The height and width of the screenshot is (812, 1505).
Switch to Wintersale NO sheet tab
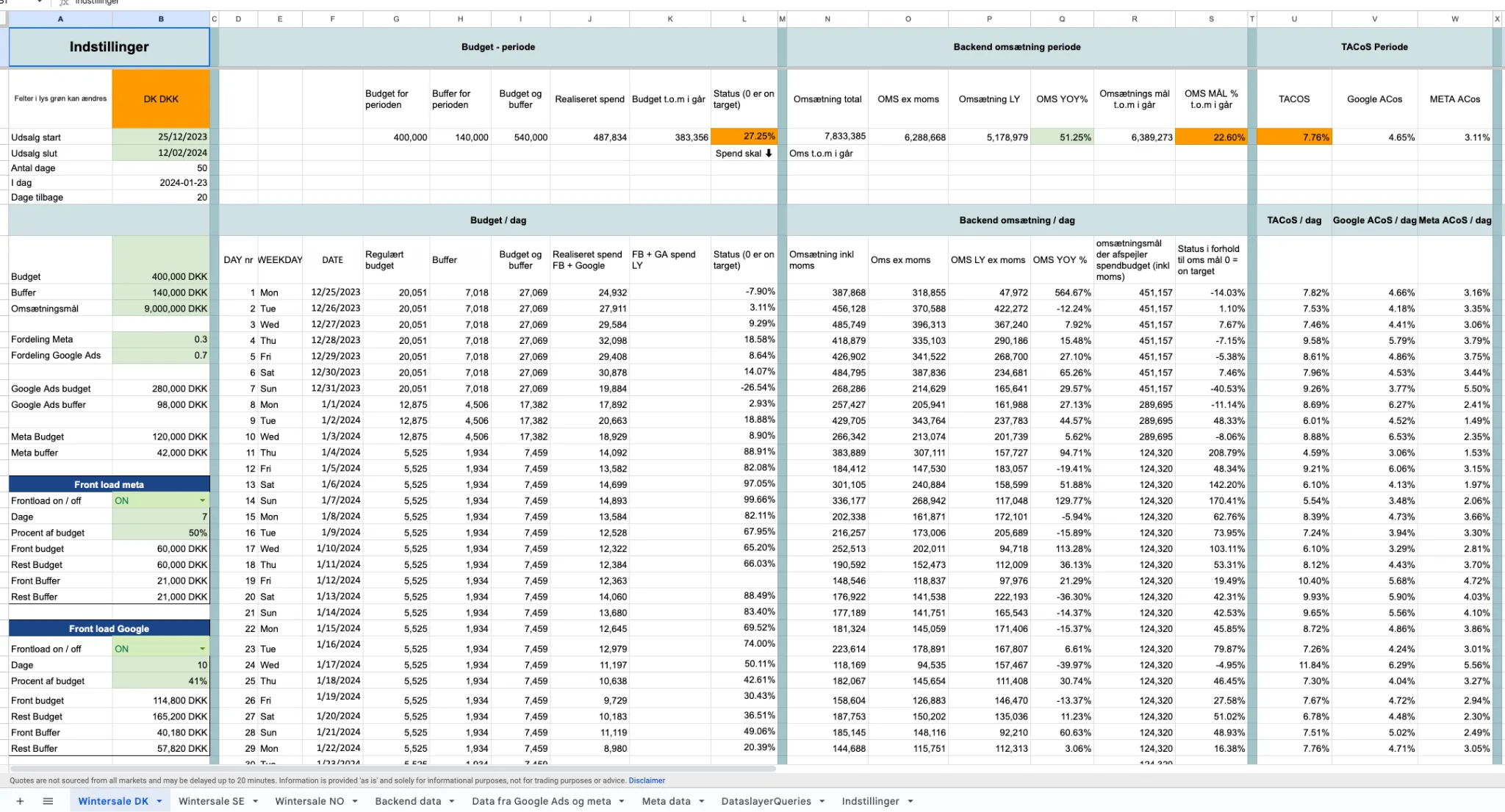coord(309,801)
